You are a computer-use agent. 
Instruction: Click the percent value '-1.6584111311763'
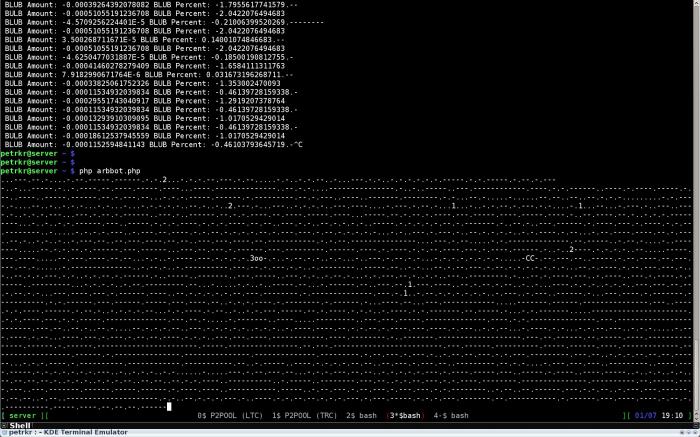250,66
